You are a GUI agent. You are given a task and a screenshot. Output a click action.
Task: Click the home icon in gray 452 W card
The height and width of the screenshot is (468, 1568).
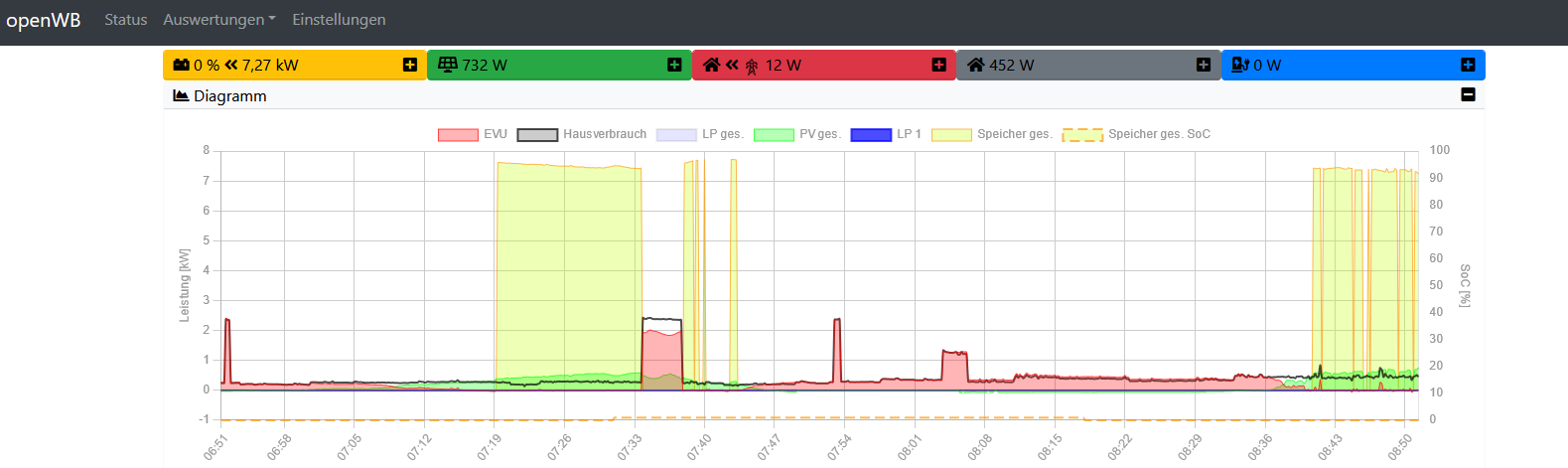pyautogui.click(x=976, y=65)
